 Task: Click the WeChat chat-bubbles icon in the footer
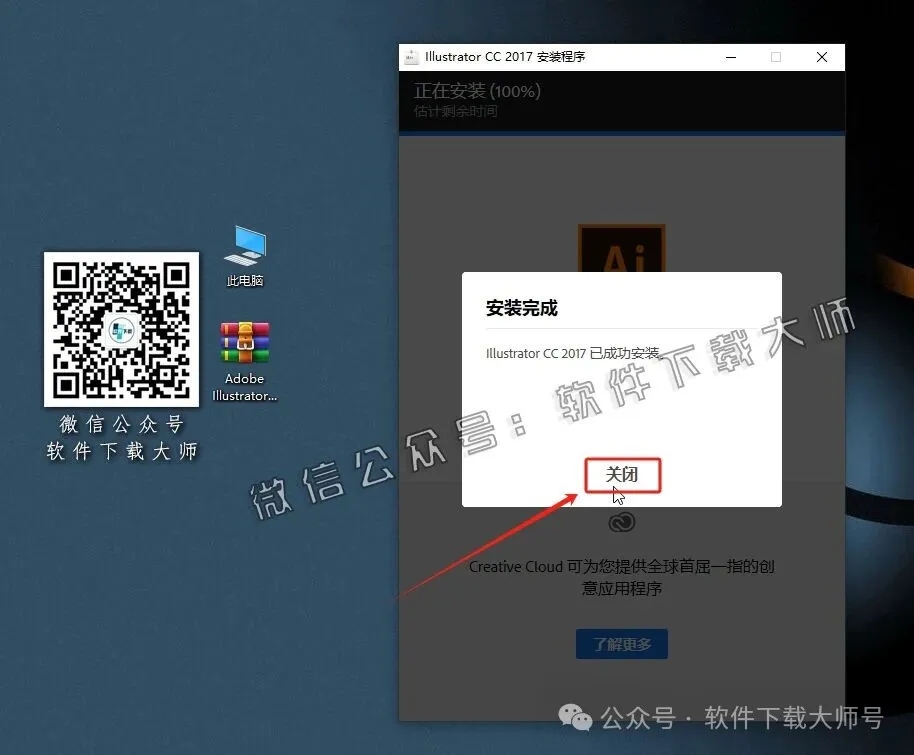[575, 718]
